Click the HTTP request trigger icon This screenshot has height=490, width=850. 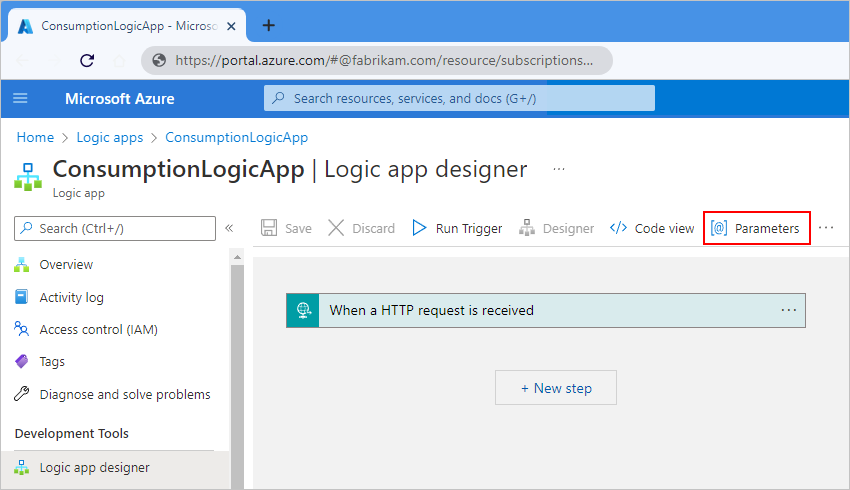tap(303, 311)
